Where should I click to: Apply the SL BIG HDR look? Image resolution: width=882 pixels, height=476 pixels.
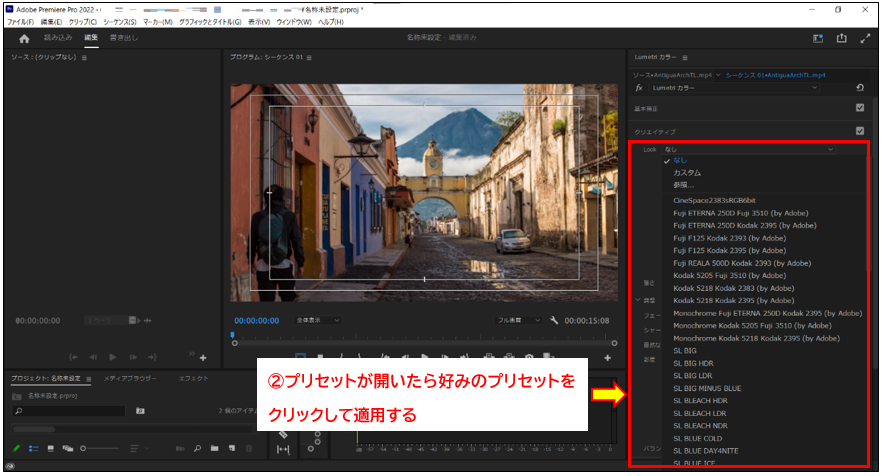pos(693,363)
